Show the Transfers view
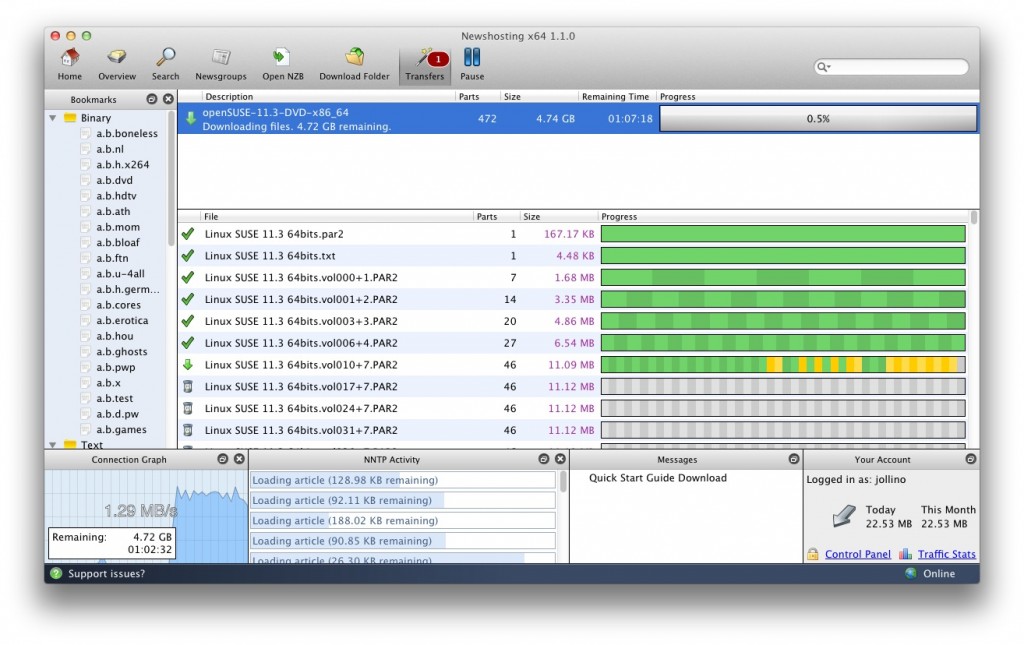1024x645 pixels. 424,65
